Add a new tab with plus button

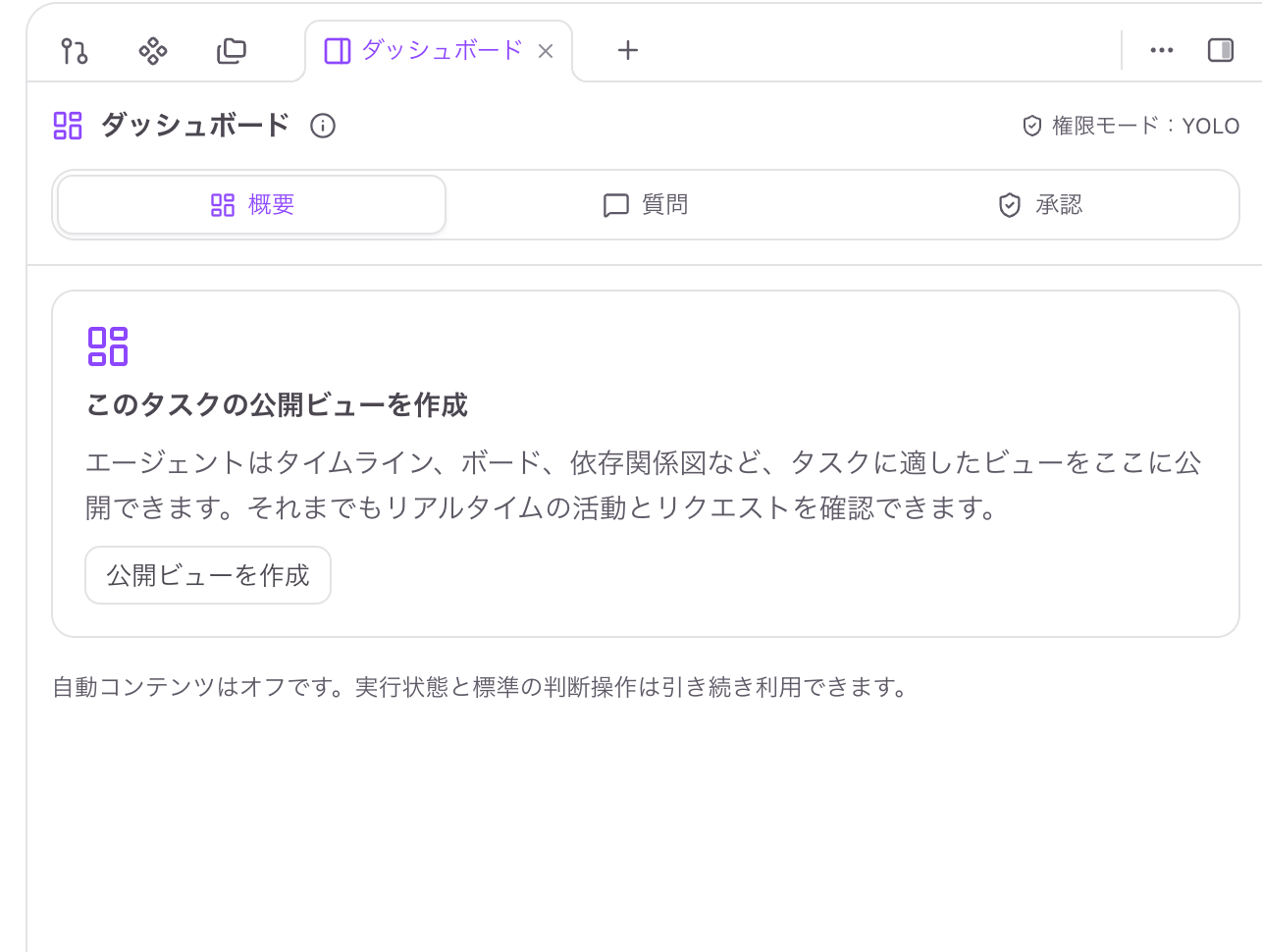(x=628, y=50)
